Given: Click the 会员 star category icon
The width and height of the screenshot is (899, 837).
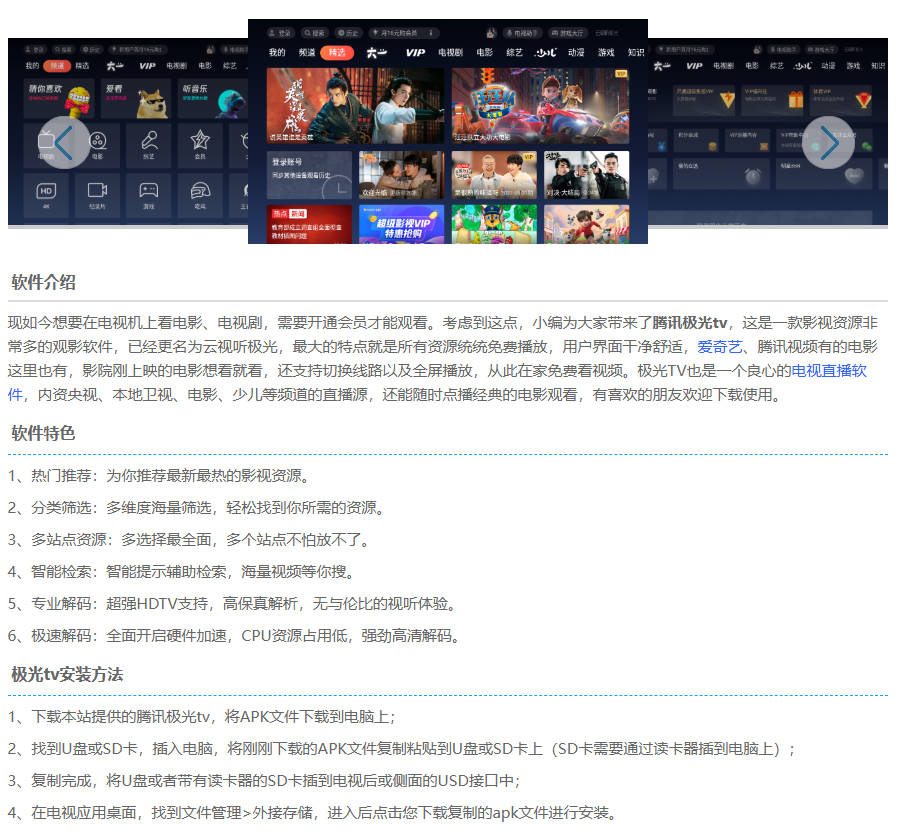Looking at the screenshot, I should (201, 140).
